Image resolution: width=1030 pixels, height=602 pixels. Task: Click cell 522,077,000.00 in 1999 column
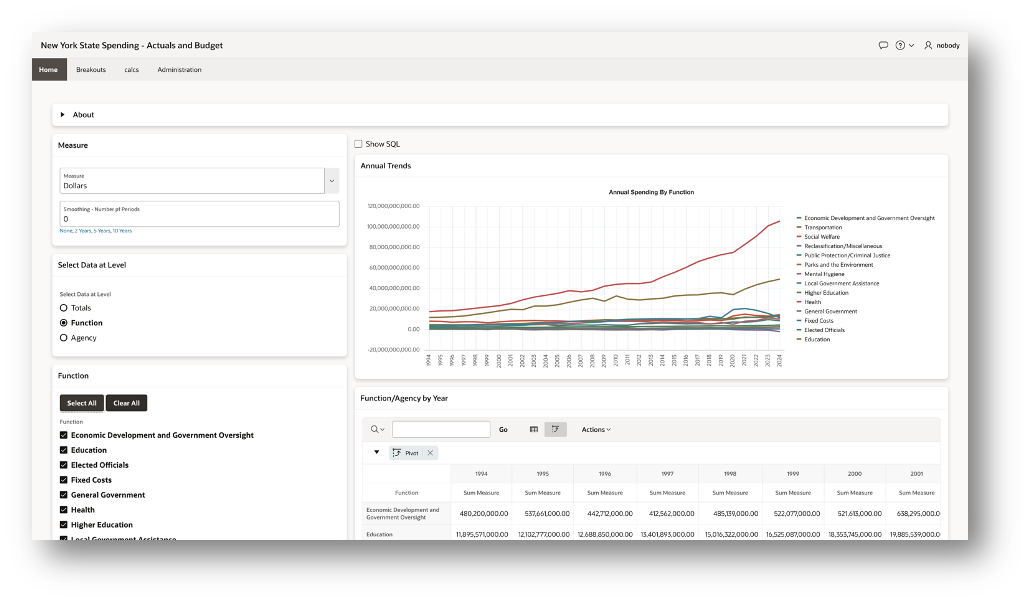coord(794,513)
